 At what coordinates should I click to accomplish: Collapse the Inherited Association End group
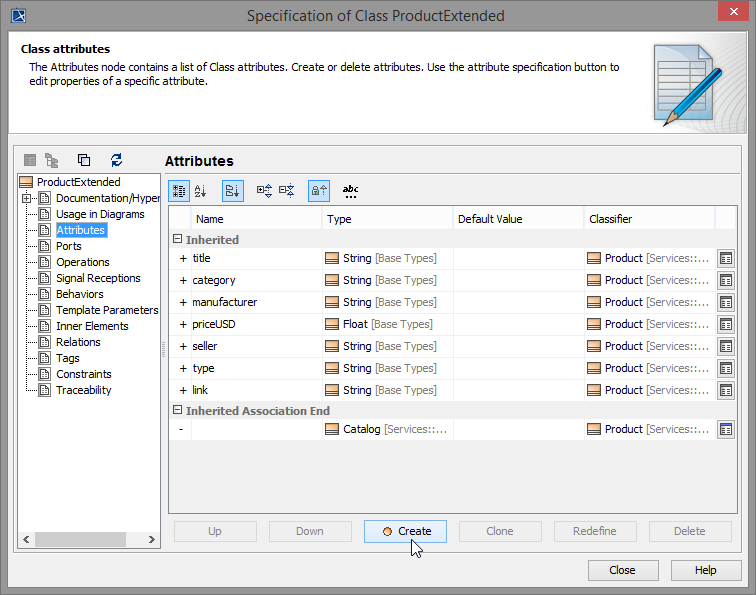click(177, 411)
